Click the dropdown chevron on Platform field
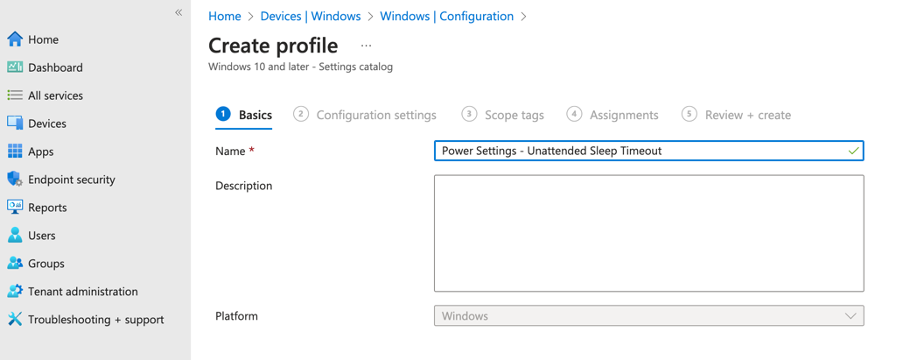 click(850, 316)
